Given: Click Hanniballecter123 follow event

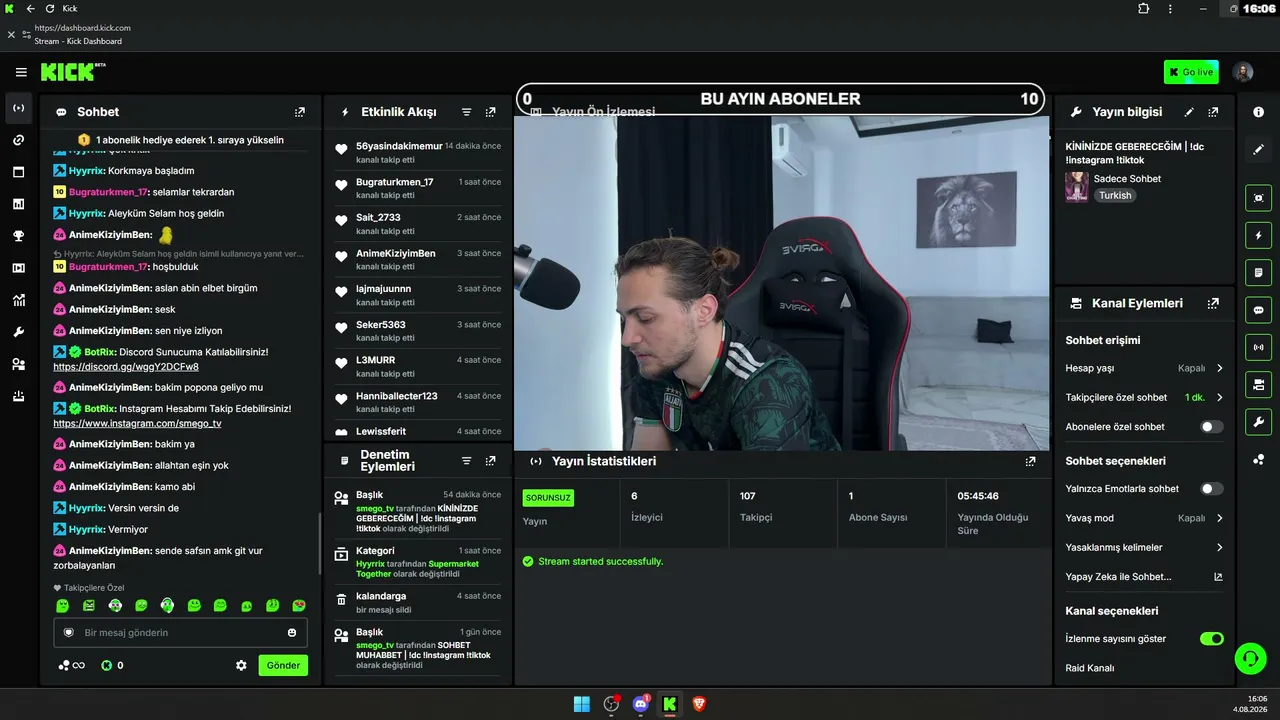Looking at the screenshot, I should (x=418, y=402).
